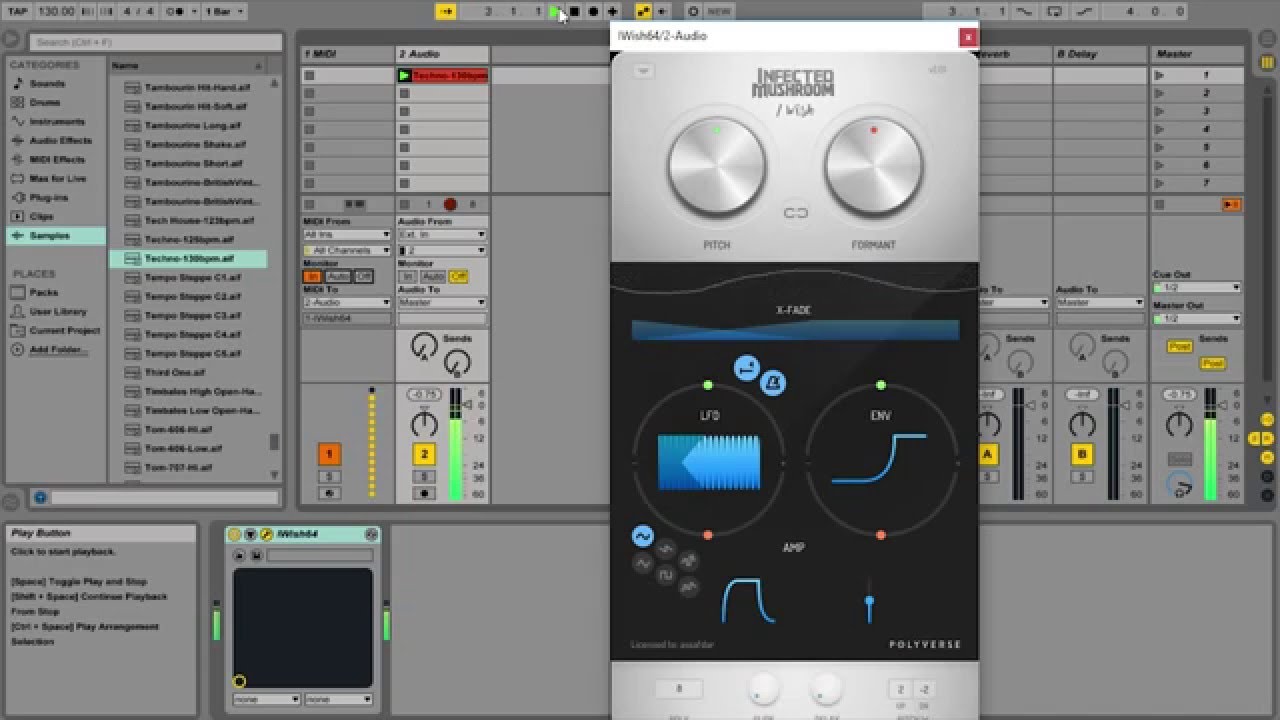The image size is (1280, 720).
Task: Click the transport Play button
Action: [x=555, y=11]
